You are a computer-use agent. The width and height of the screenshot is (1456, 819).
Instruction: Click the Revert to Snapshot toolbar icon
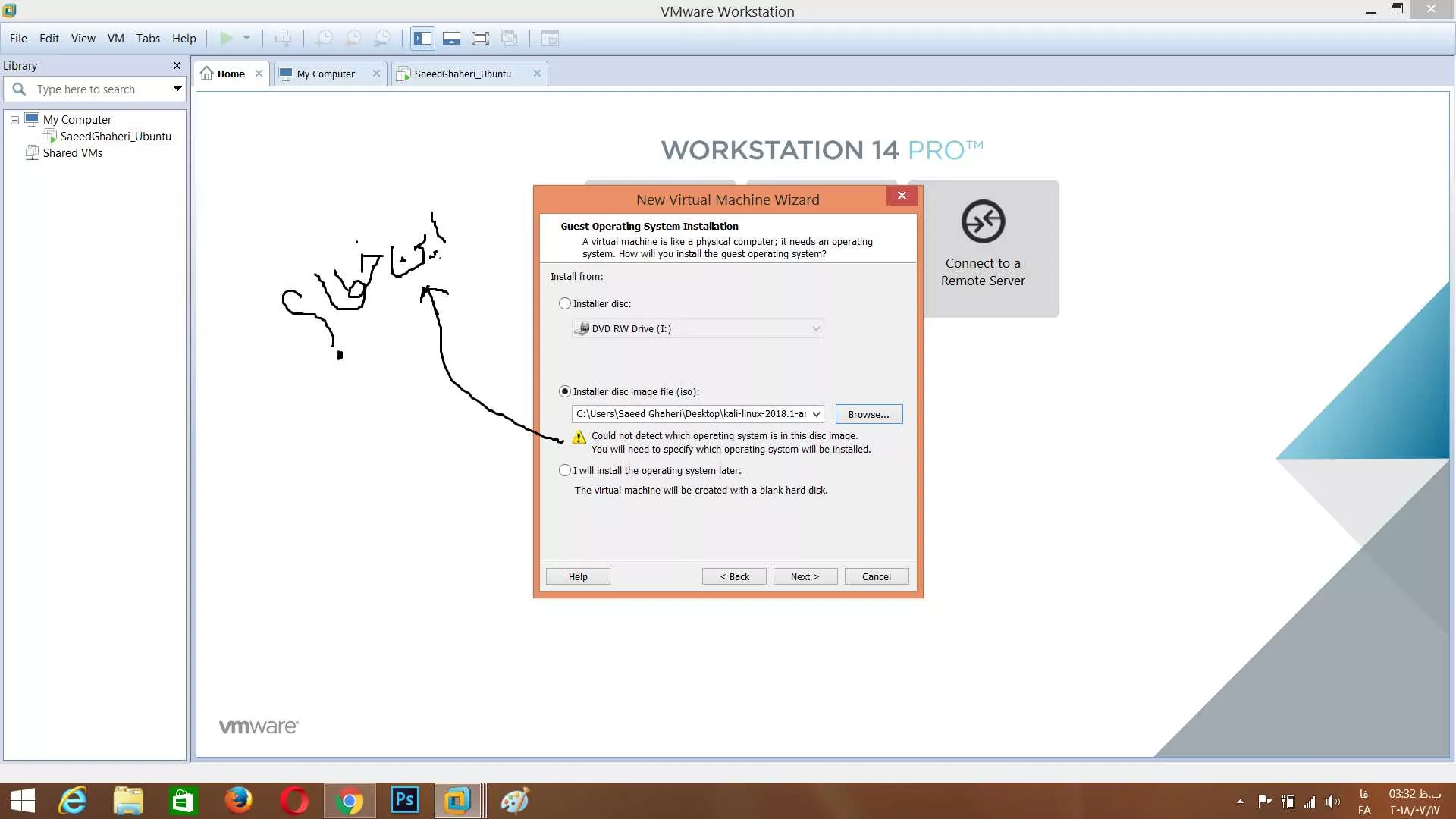353,38
